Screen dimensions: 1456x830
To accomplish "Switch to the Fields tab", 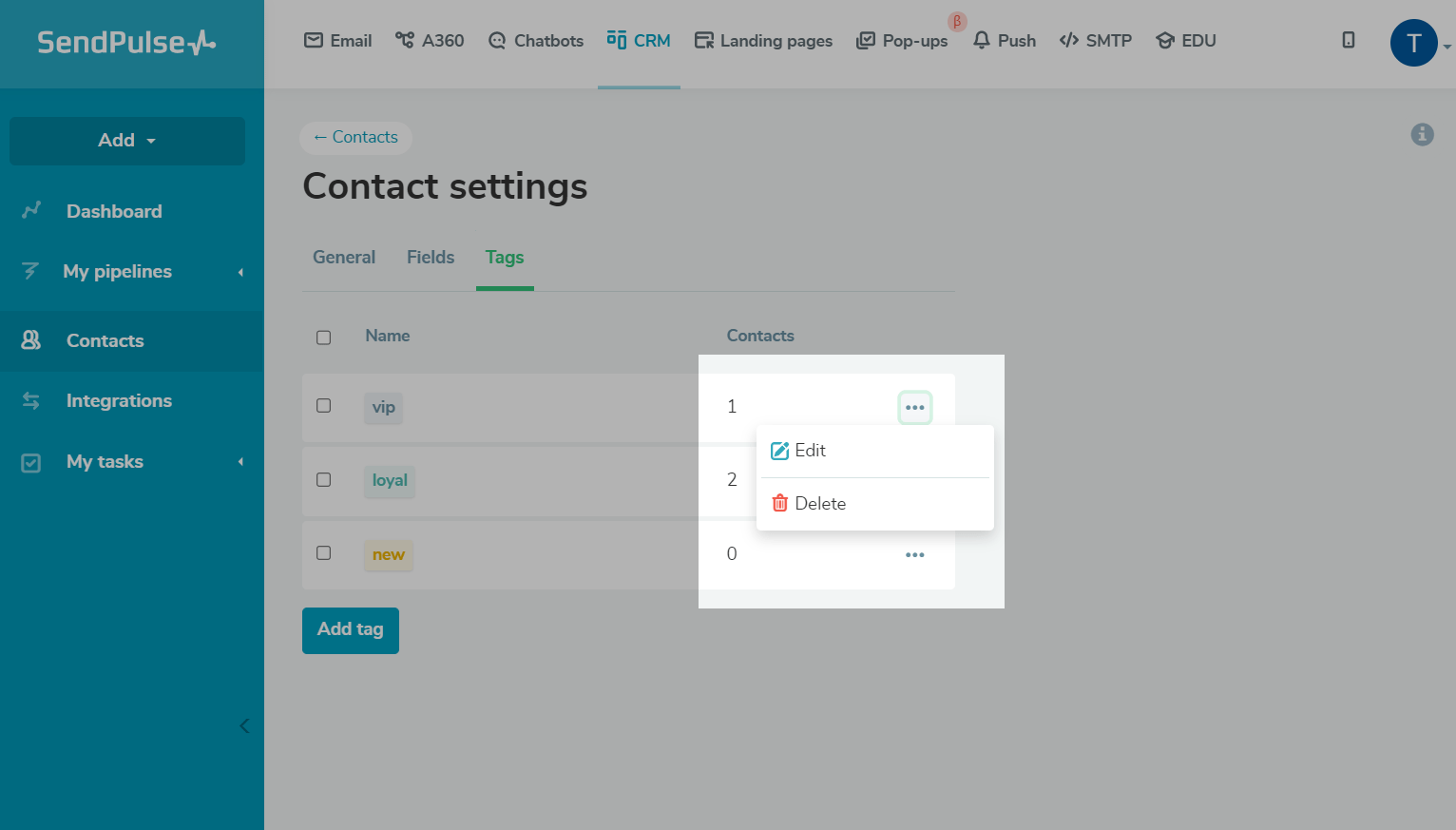I will point(431,258).
